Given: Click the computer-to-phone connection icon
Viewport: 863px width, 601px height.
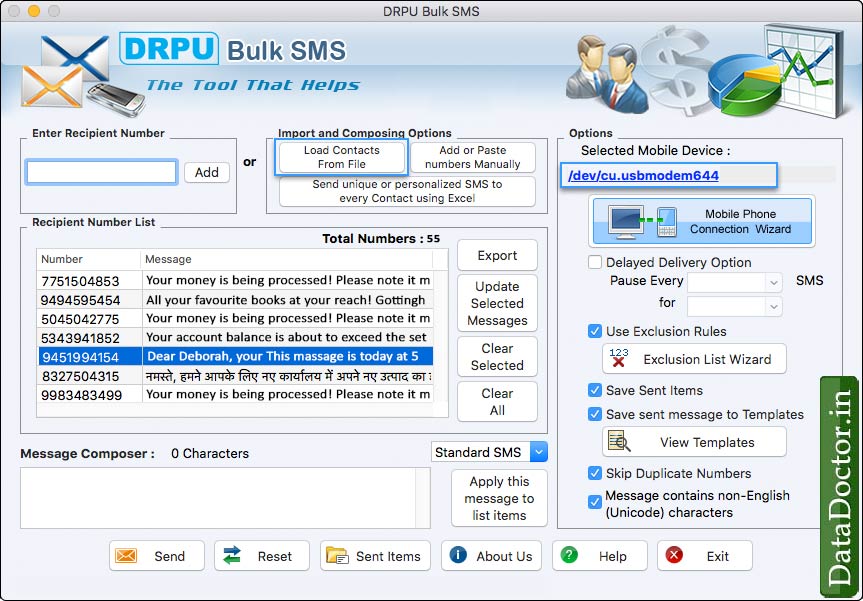Looking at the screenshot, I should 643,222.
